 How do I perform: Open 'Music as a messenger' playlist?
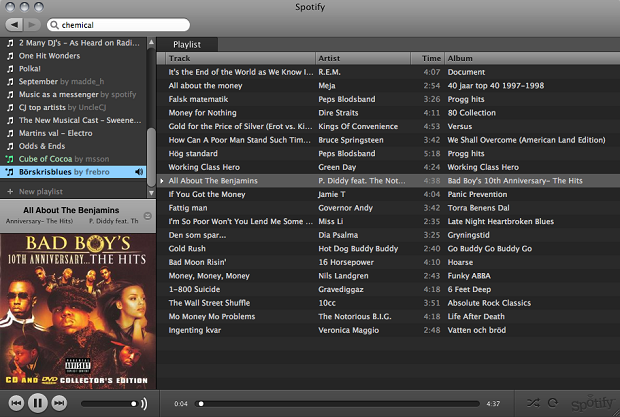[x=73, y=94]
